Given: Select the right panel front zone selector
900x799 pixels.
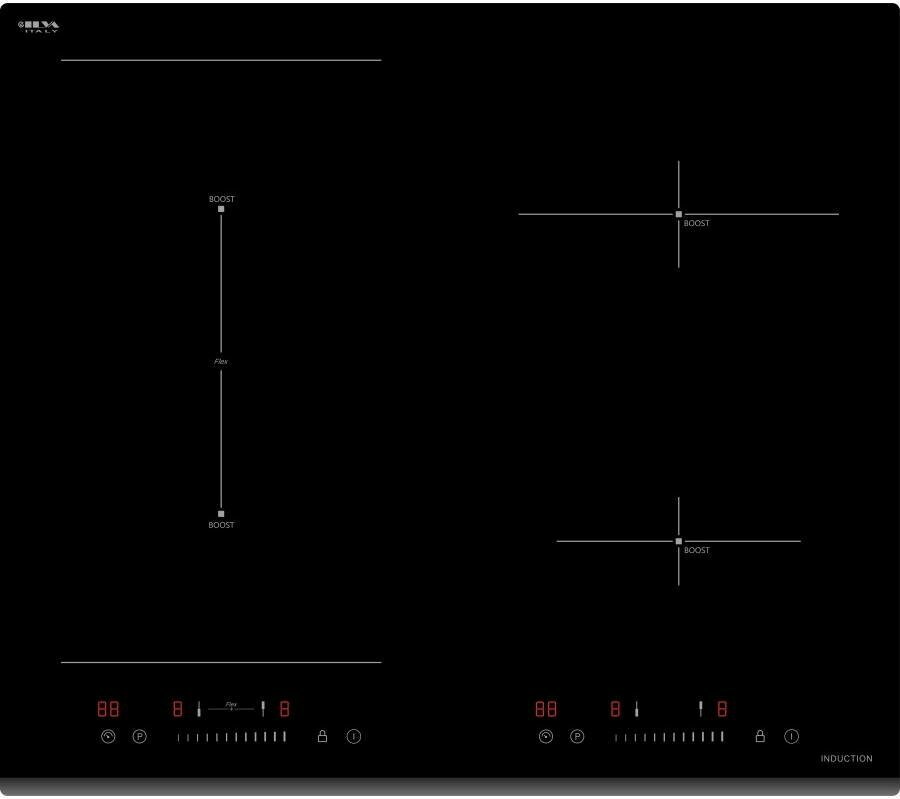Looking at the screenshot, I should pyautogui.click(x=636, y=709).
